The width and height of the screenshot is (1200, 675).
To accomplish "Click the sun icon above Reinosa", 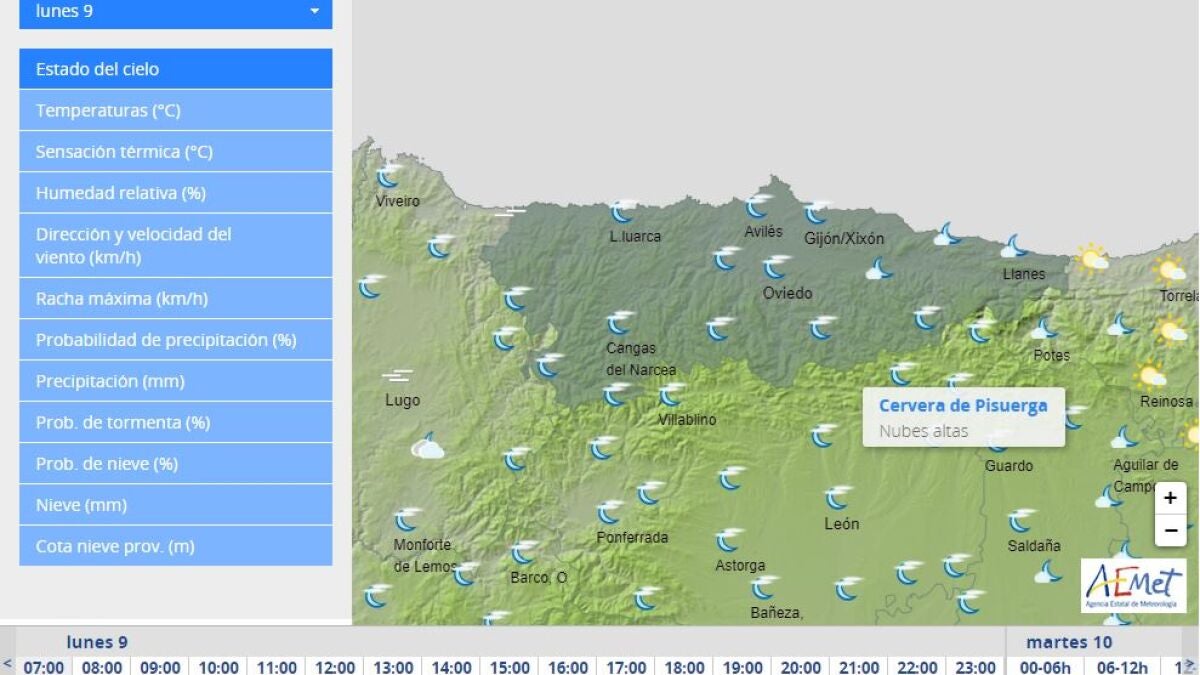I will pos(1150,375).
